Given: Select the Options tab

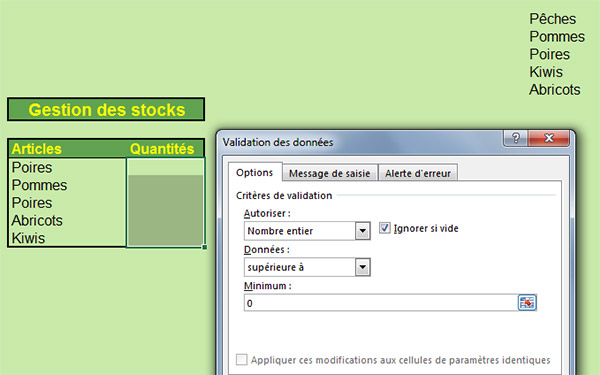Looking at the screenshot, I should [254, 173].
